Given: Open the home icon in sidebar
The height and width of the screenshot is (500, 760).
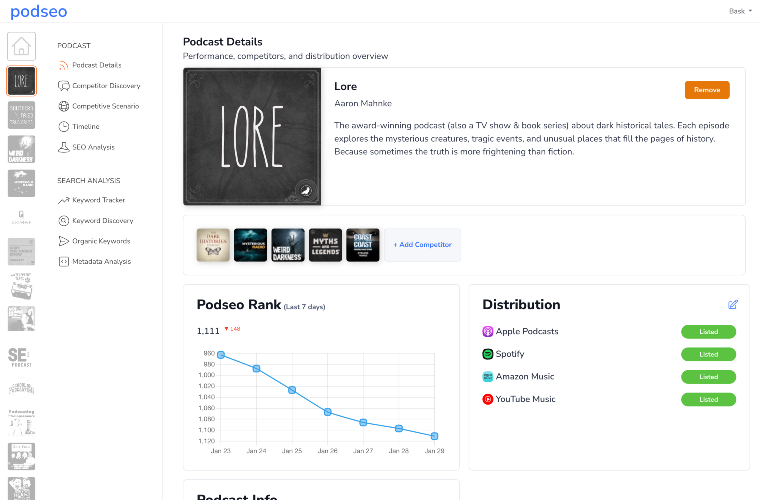Looking at the screenshot, I should 21,47.
